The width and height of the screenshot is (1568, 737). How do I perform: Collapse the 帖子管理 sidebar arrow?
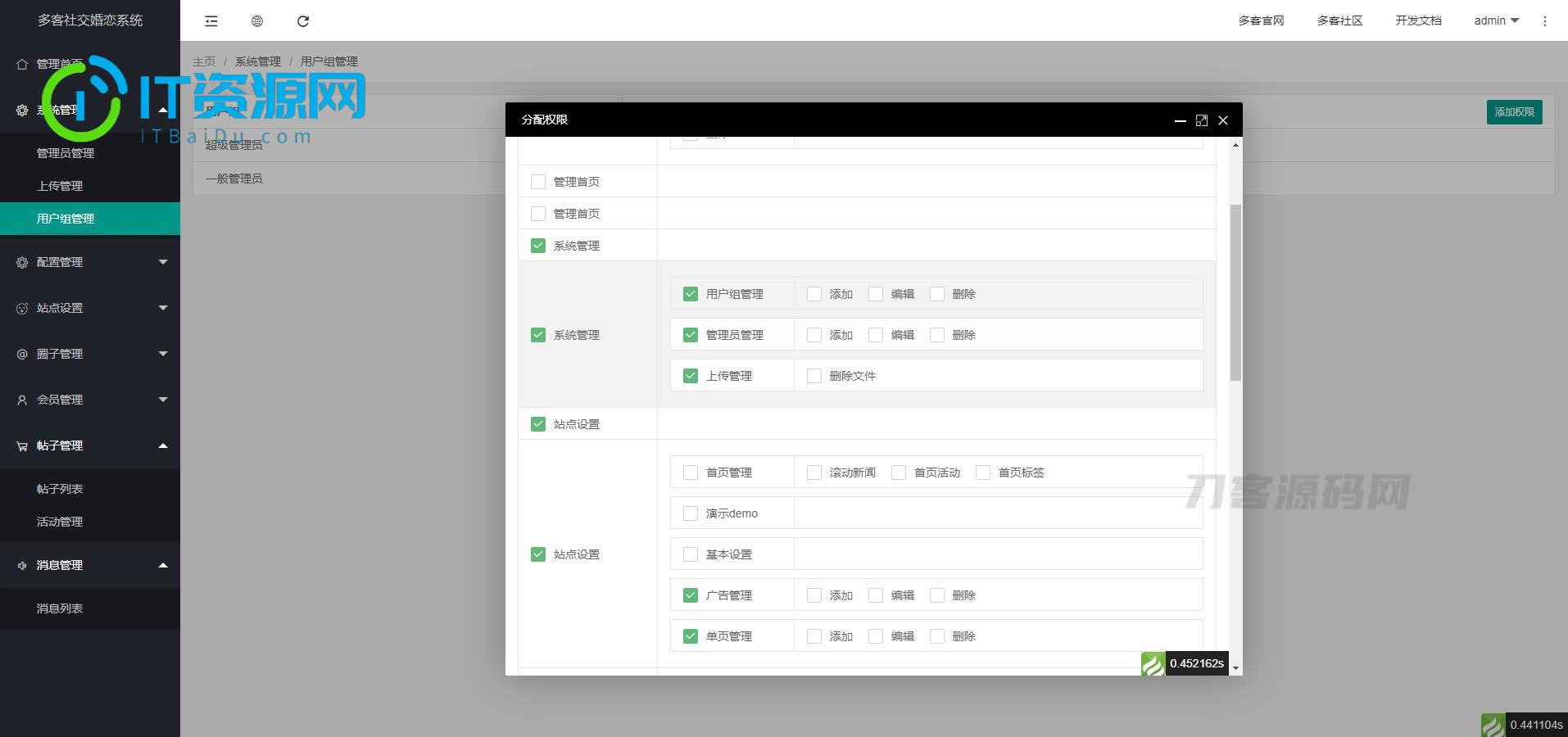point(163,445)
